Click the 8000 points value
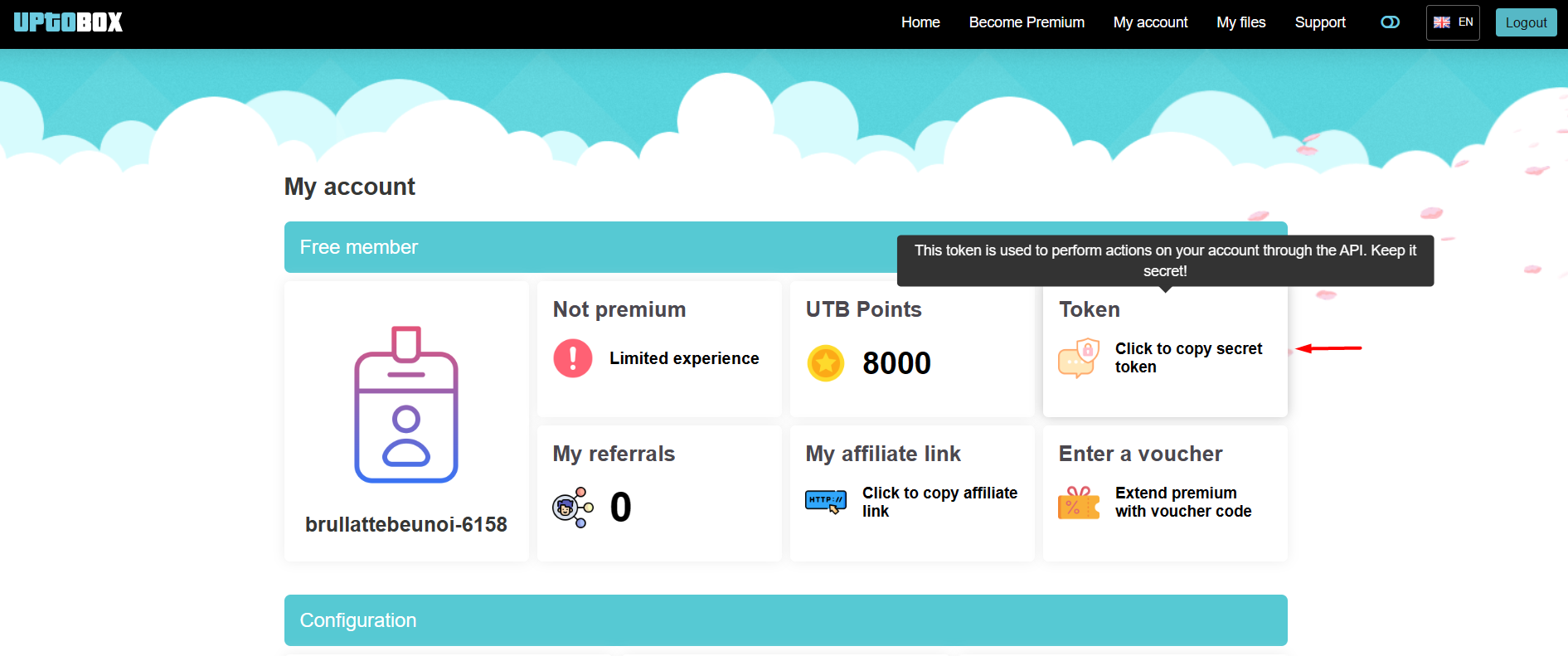Viewport: 1568px width, 656px height. (x=896, y=362)
